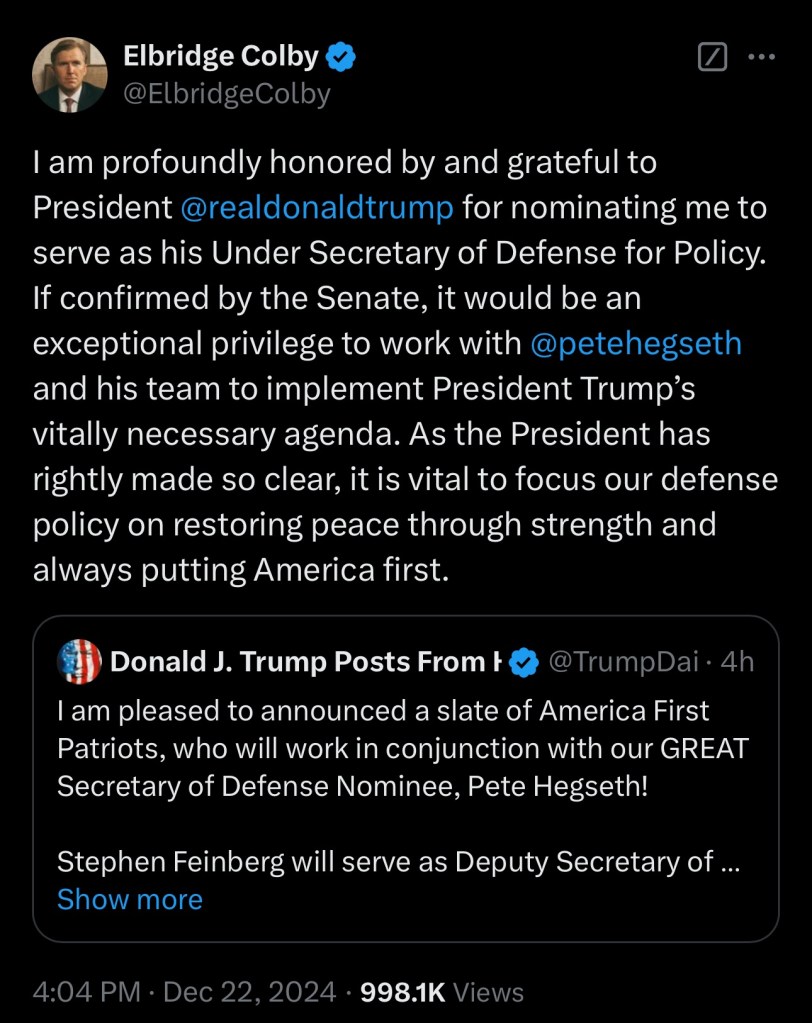Click Elbridge Colby's blue verified badge

[341, 58]
